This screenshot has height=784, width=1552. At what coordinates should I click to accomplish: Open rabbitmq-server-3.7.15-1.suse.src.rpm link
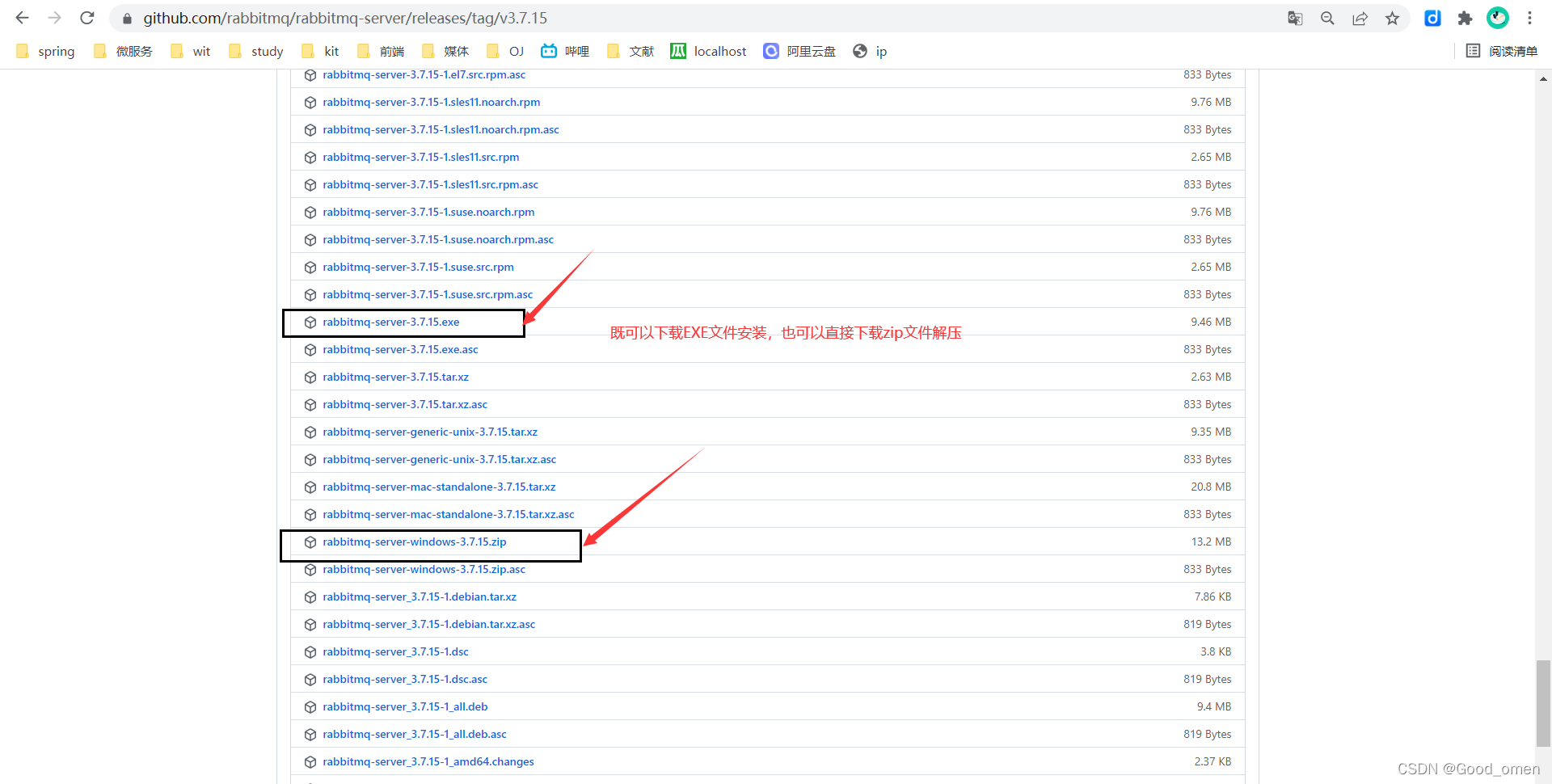[x=418, y=268]
